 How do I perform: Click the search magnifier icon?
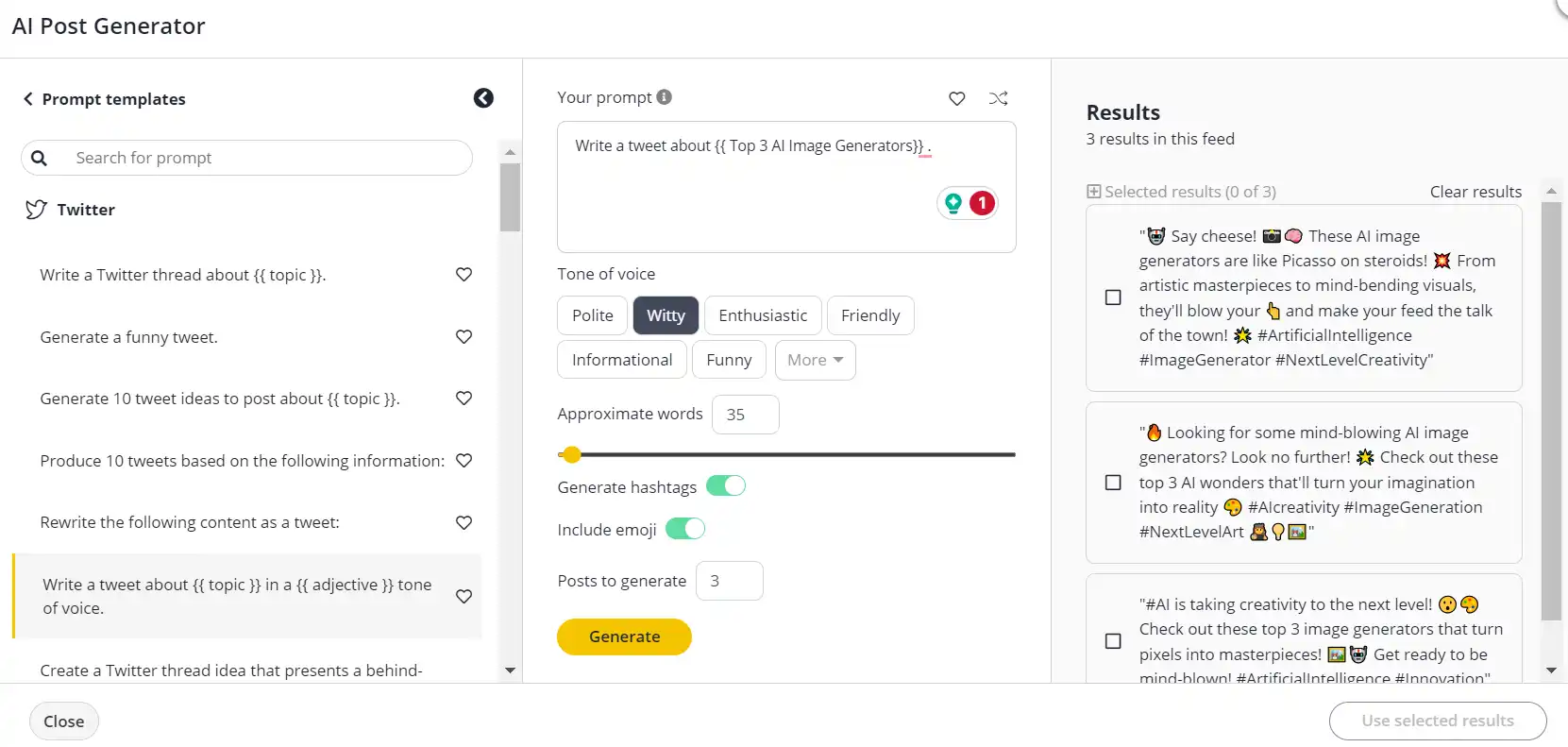click(x=39, y=158)
